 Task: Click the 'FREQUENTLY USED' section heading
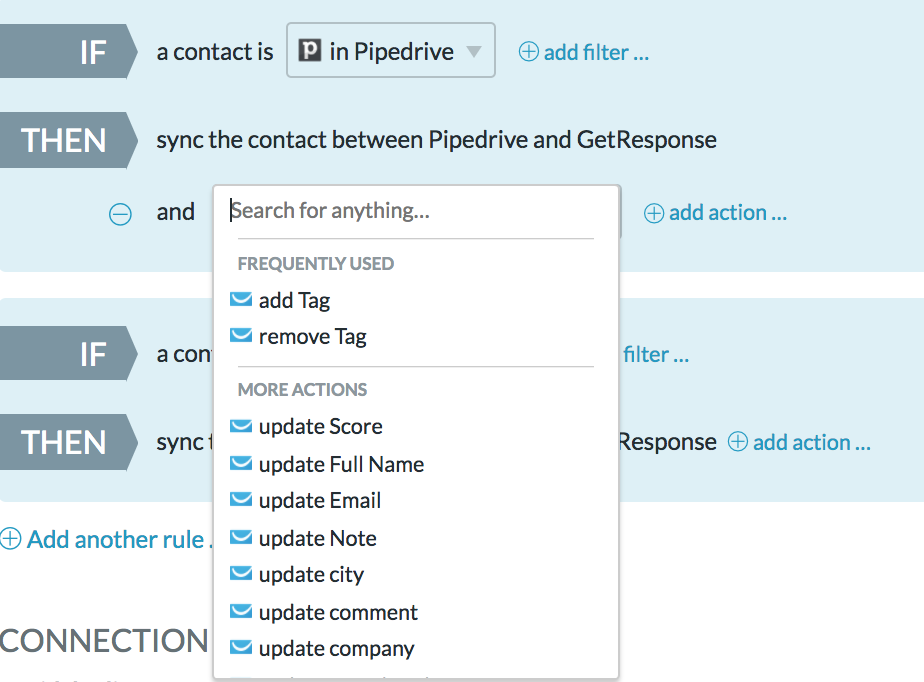[x=316, y=263]
